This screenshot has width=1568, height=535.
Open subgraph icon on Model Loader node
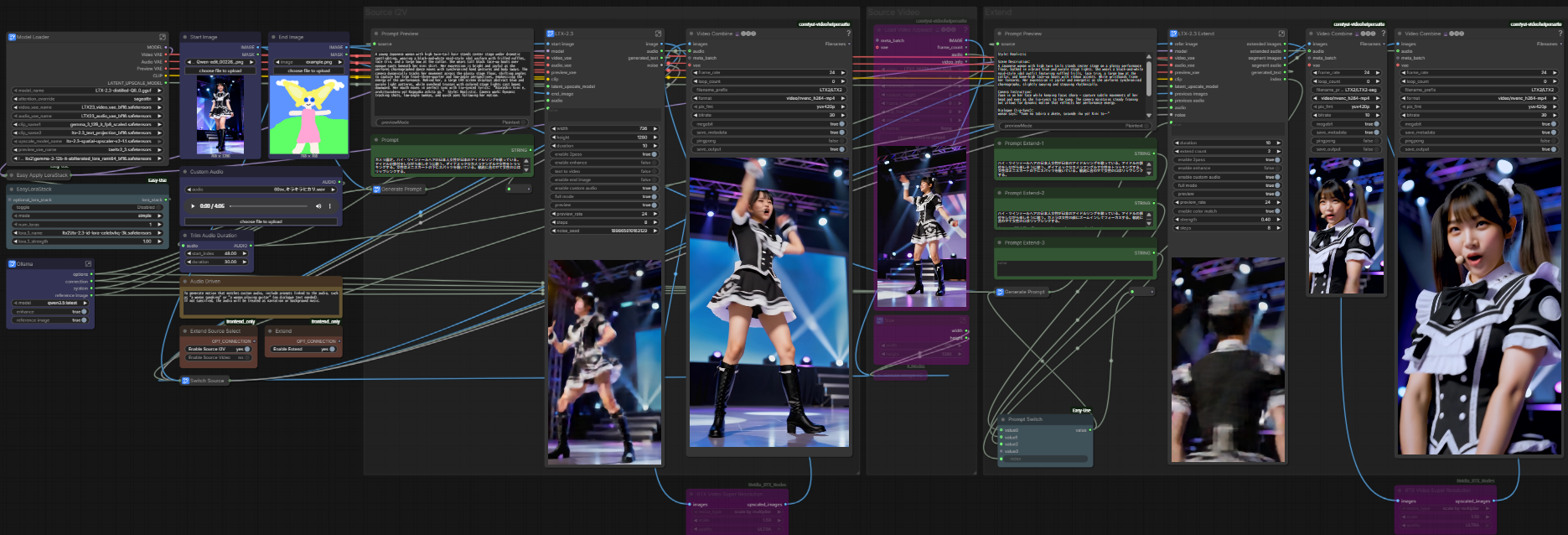click(163, 37)
